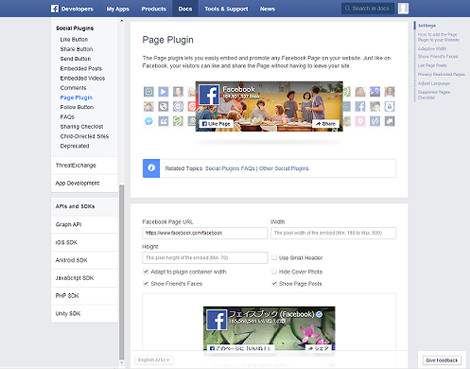Jump to Settings in the right outline
This screenshot has height=369, width=470.
point(427,26)
